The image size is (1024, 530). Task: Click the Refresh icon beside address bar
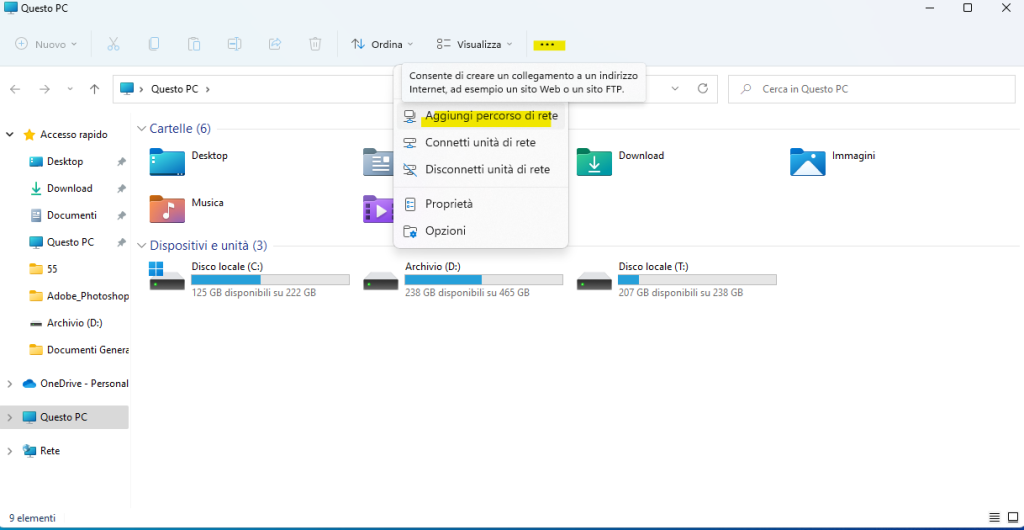[703, 89]
